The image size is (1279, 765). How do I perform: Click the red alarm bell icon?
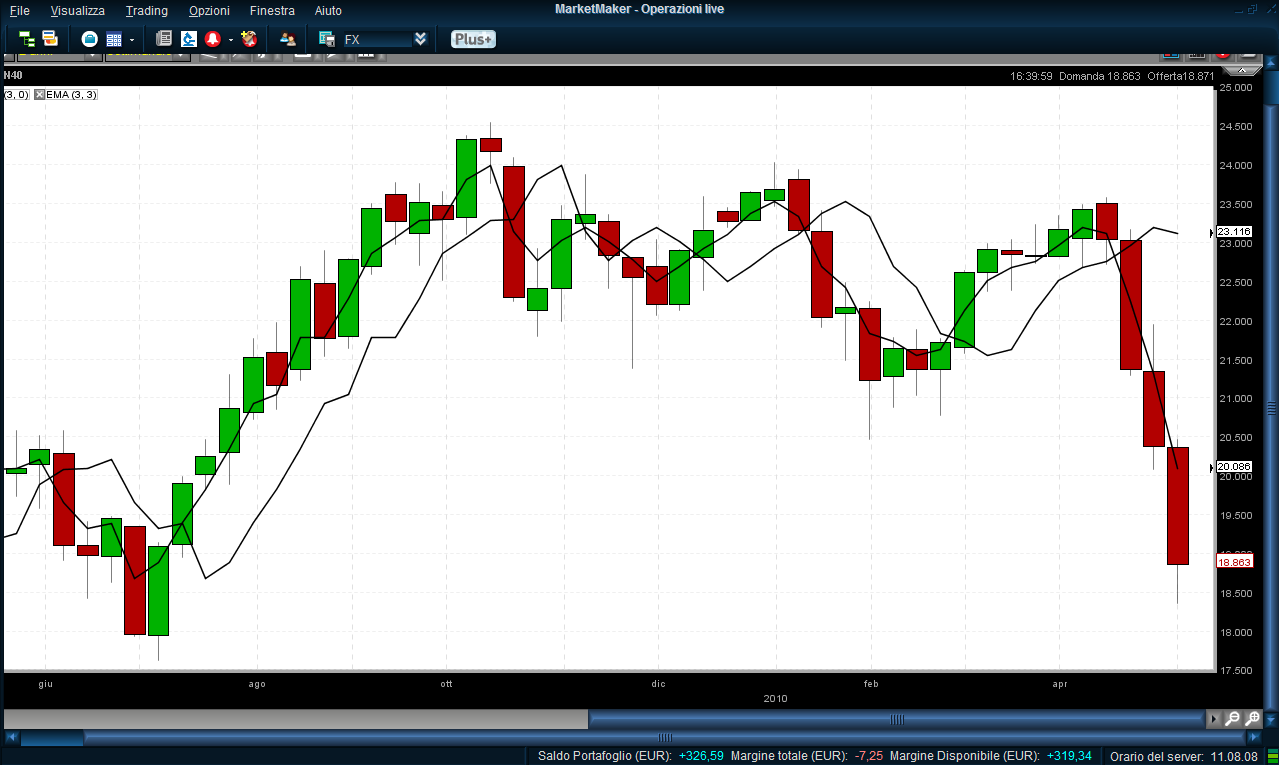pyautogui.click(x=213, y=39)
